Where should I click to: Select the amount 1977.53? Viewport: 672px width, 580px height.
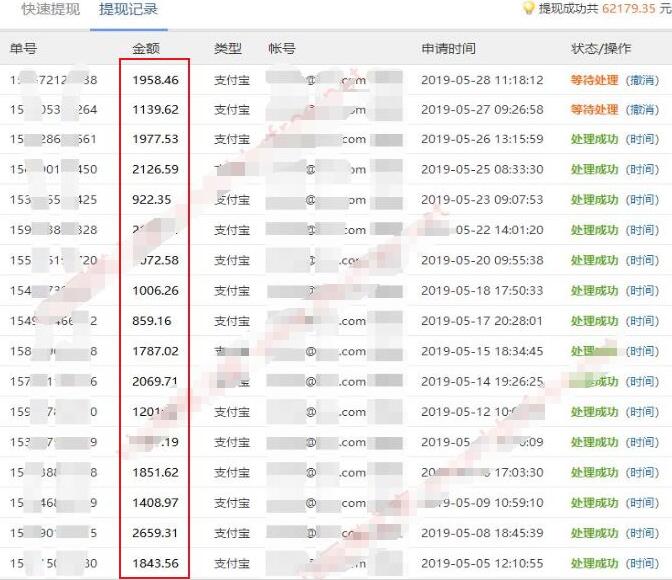(x=155, y=139)
